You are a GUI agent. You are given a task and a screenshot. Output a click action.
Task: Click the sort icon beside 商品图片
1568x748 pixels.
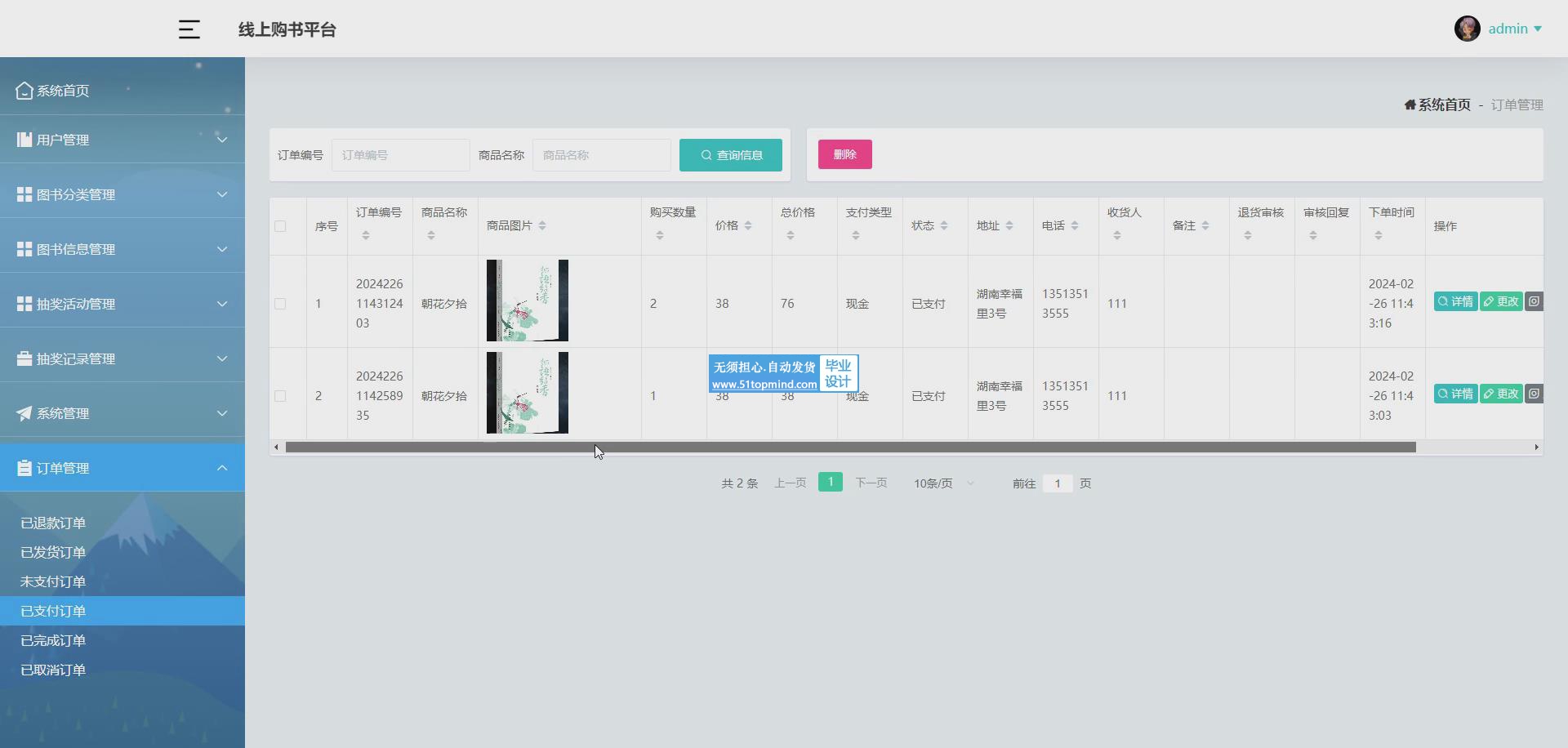coord(542,226)
